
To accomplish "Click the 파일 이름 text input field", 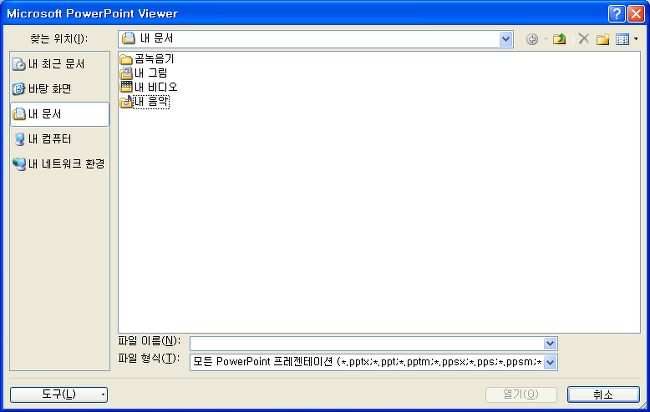I will pyautogui.click(x=367, y=344).
